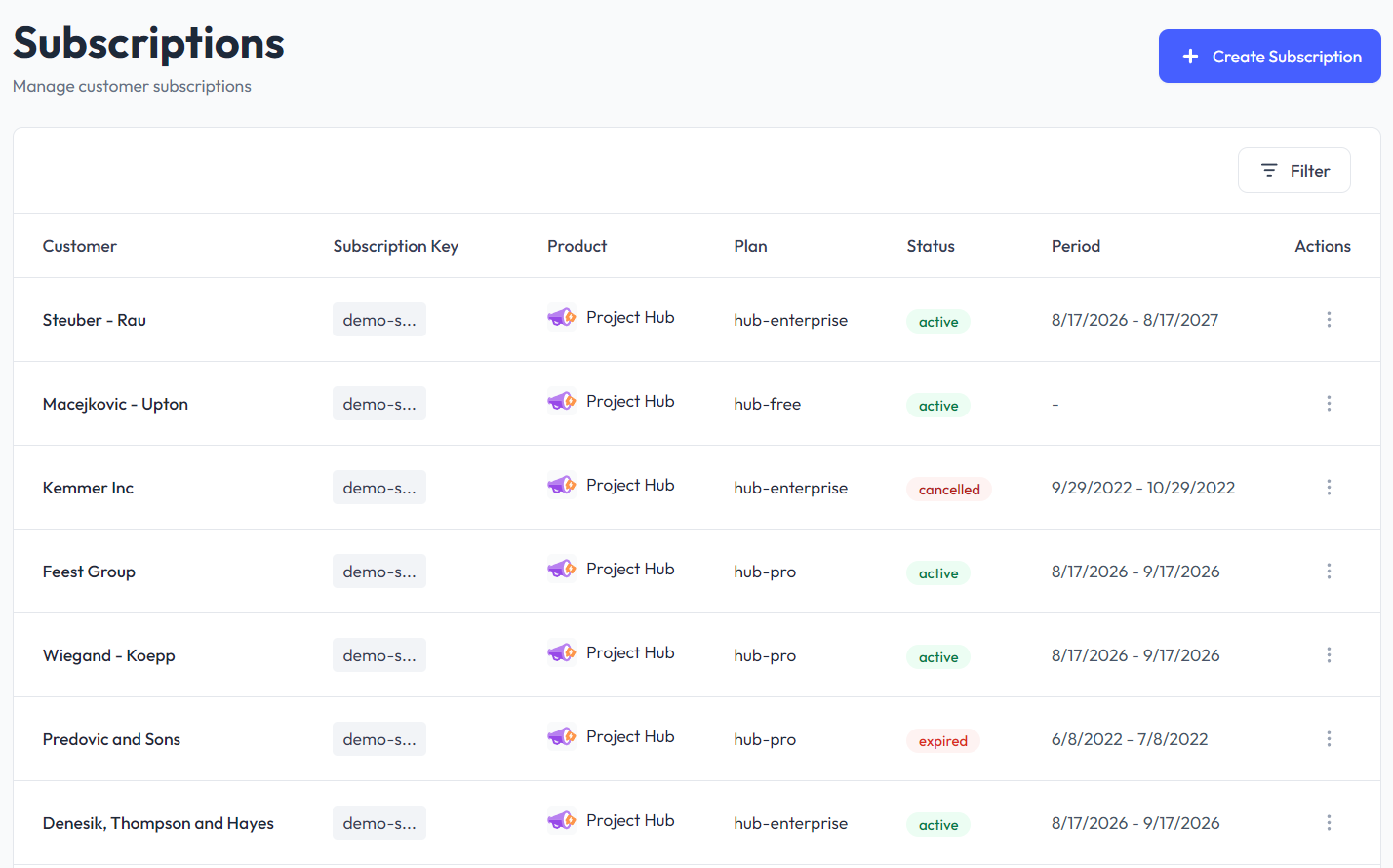The width and height of the screenshot is (1393, 868).
Task: Select customer Wiegand - Koepp
Action: point(109,655)
